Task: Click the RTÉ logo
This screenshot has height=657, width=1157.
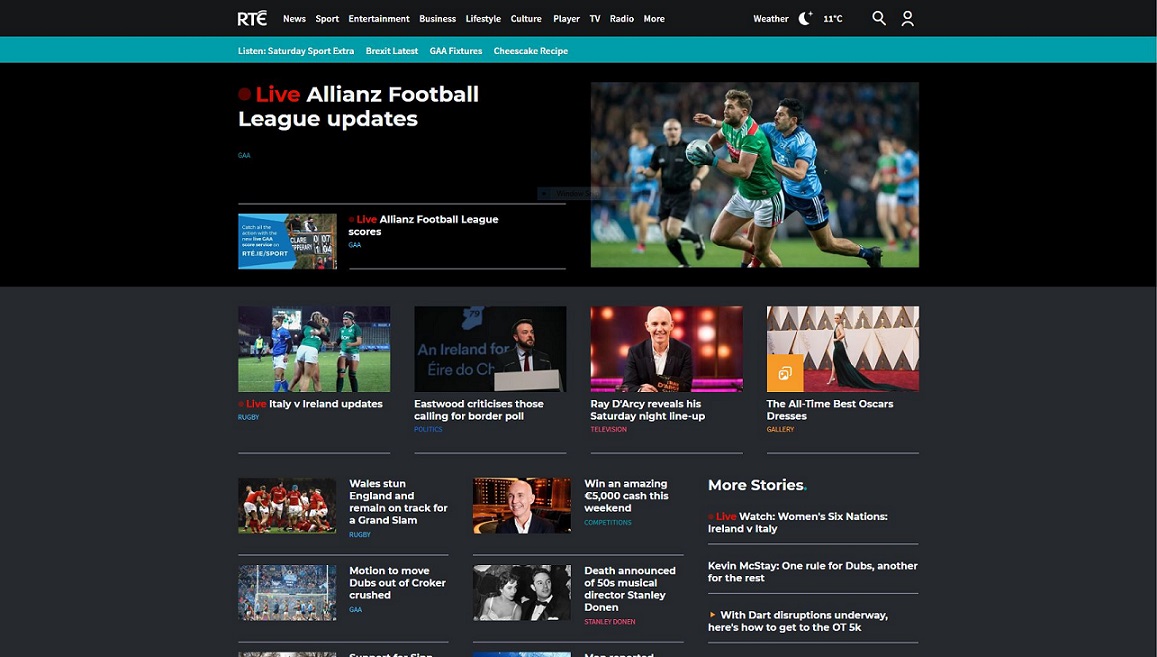Action: [x=252, y=18]
